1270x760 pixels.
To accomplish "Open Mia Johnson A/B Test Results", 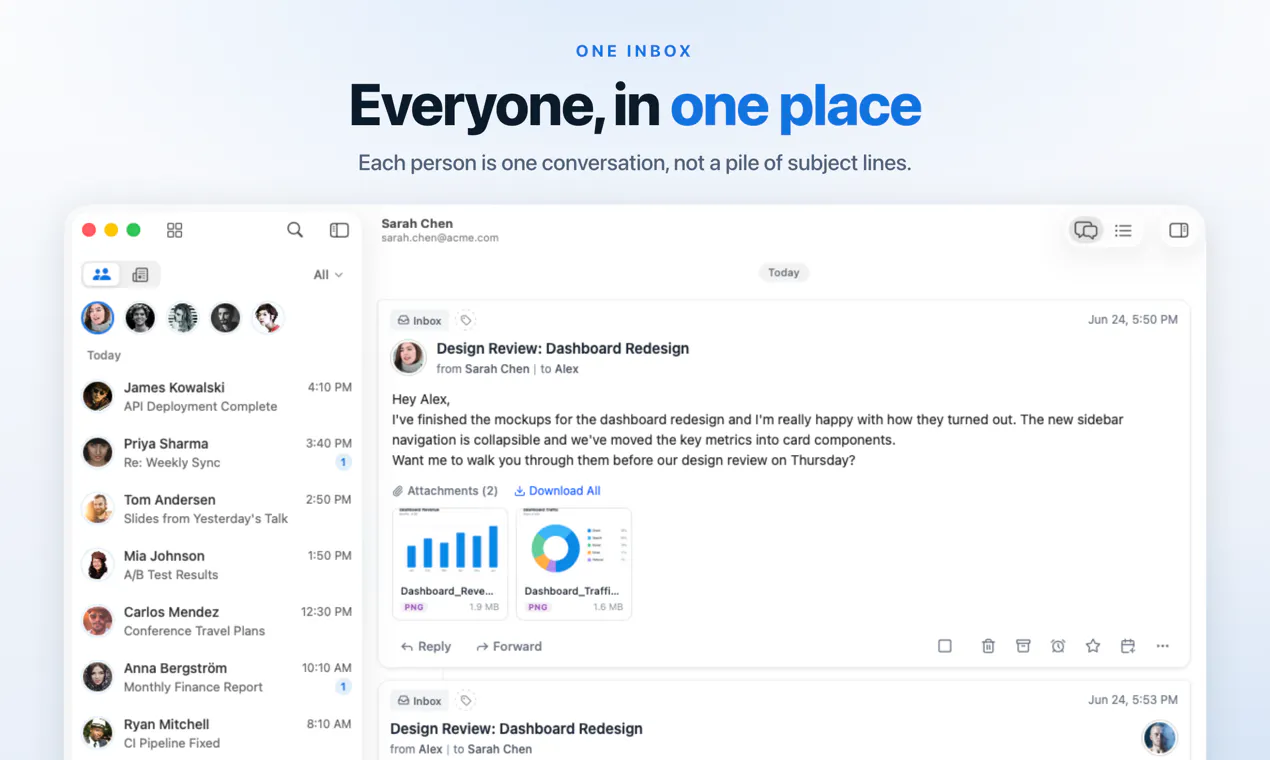I will [x=217, y=564].
